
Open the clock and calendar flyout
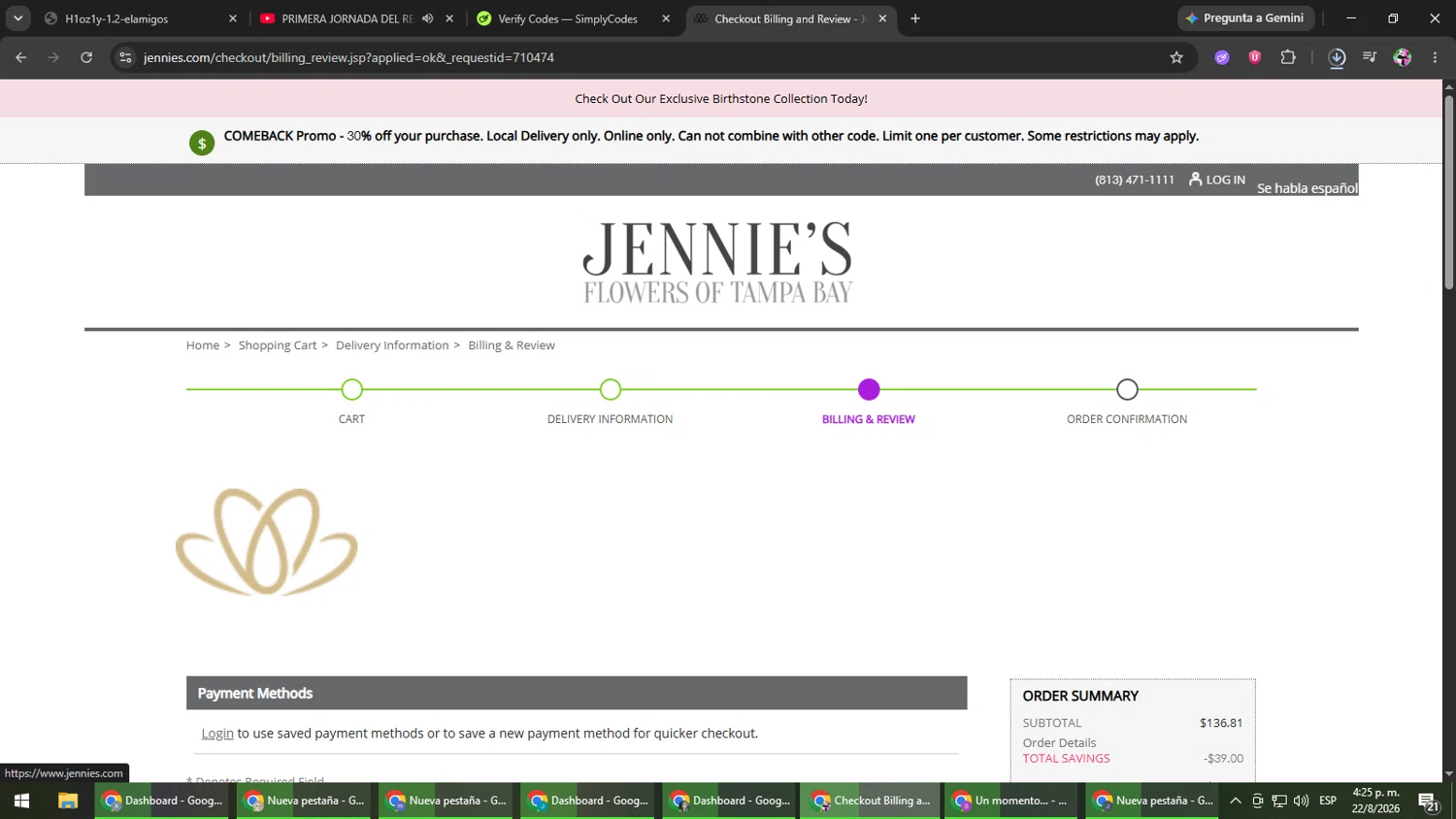(1376, 801)
